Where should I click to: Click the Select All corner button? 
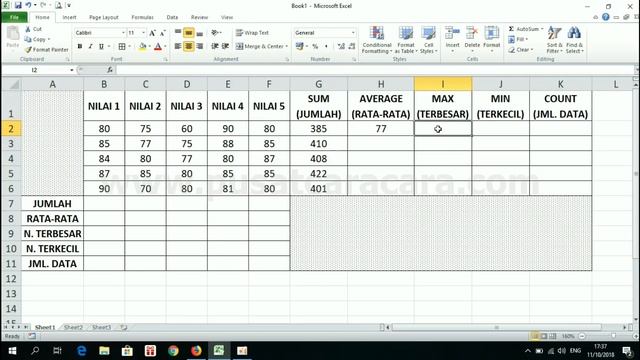11,84
